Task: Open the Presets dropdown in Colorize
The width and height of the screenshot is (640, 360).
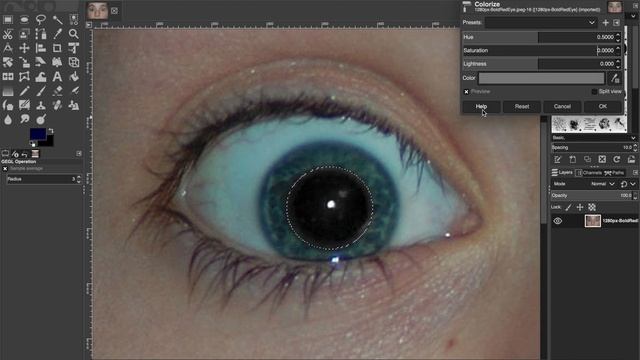Action: click(541, 22)
